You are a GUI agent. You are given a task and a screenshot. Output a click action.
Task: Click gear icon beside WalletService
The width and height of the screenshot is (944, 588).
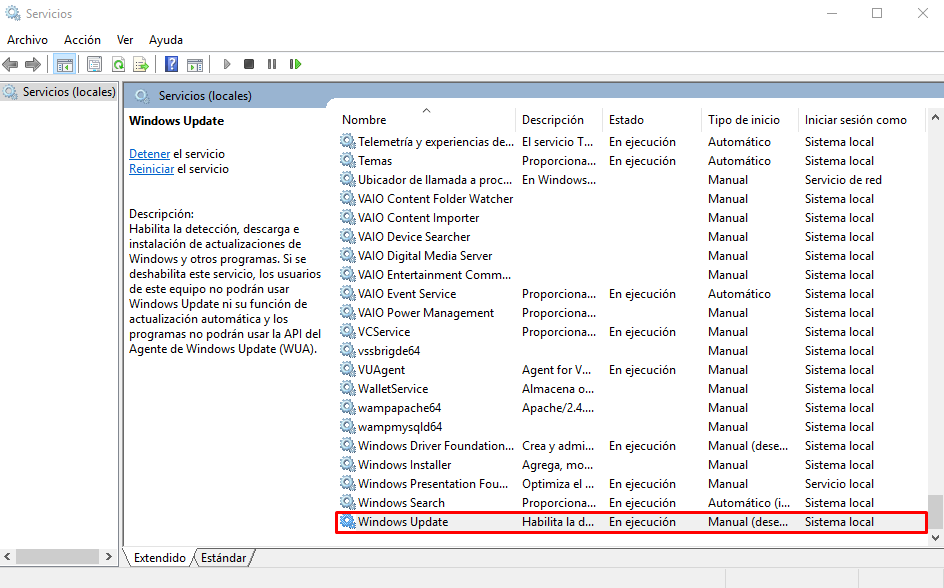point(347,388)
